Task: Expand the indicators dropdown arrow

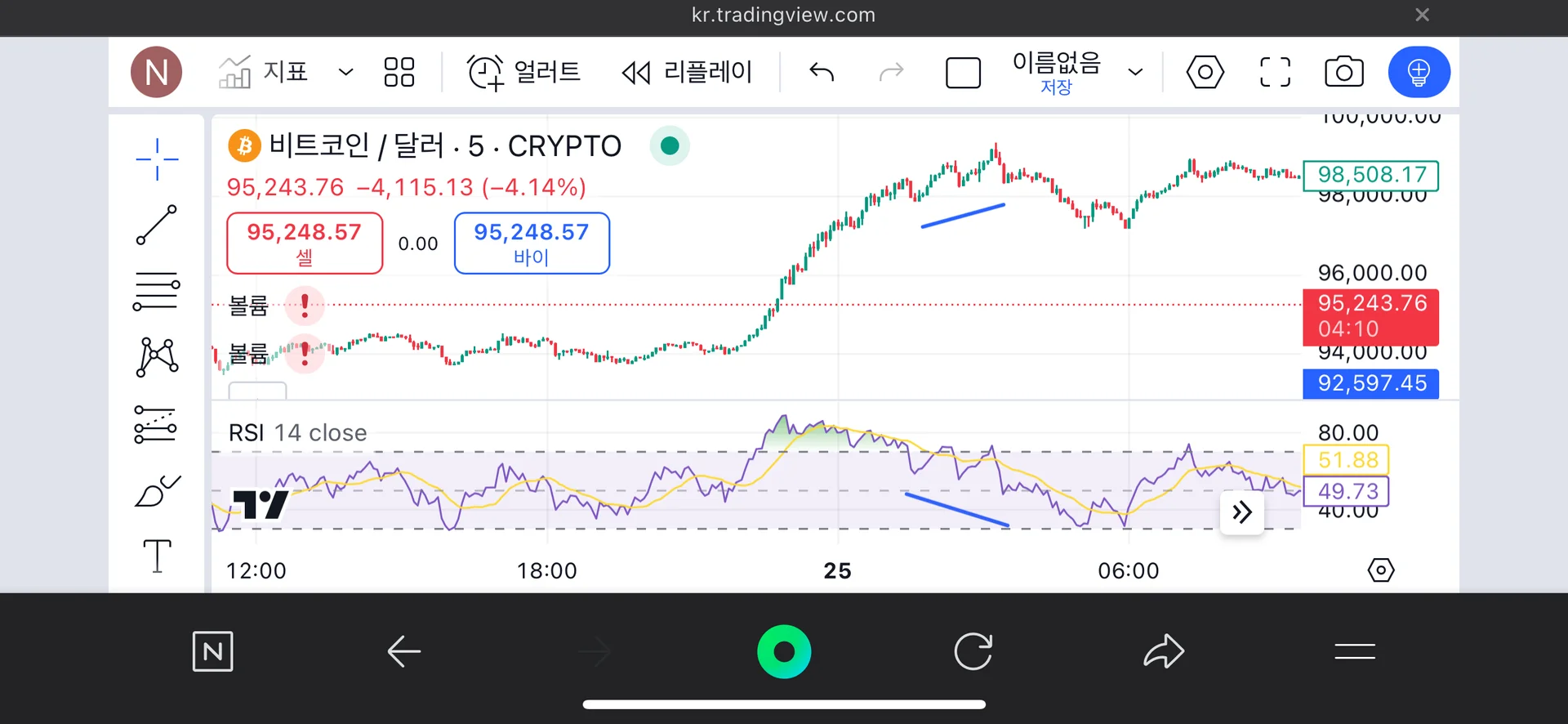Action: coord(346,72)
